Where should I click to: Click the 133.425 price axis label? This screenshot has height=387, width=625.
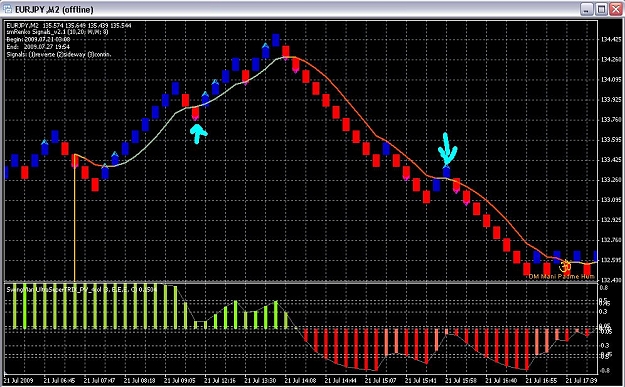611,160
